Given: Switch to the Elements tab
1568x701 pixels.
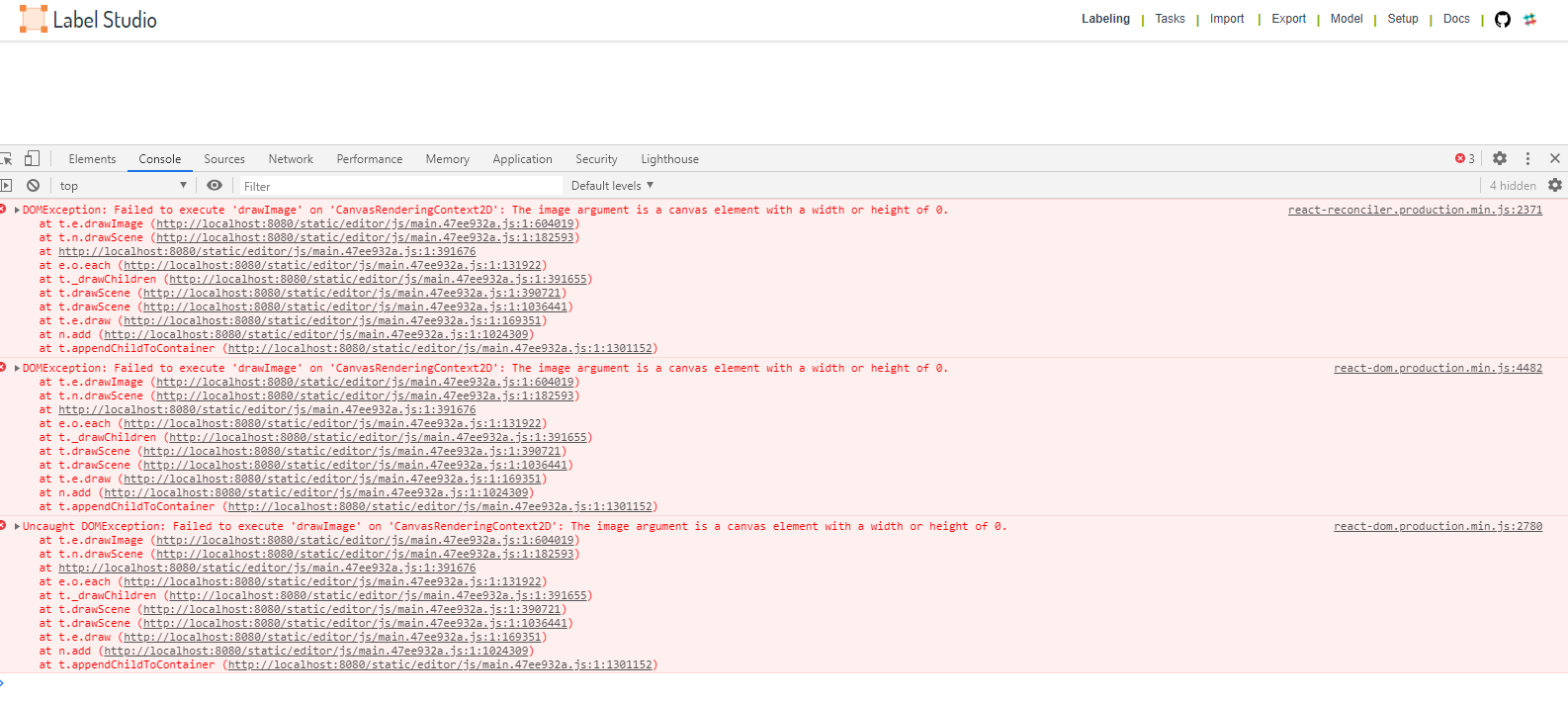Looking at the screenshot, I should 92,159.
